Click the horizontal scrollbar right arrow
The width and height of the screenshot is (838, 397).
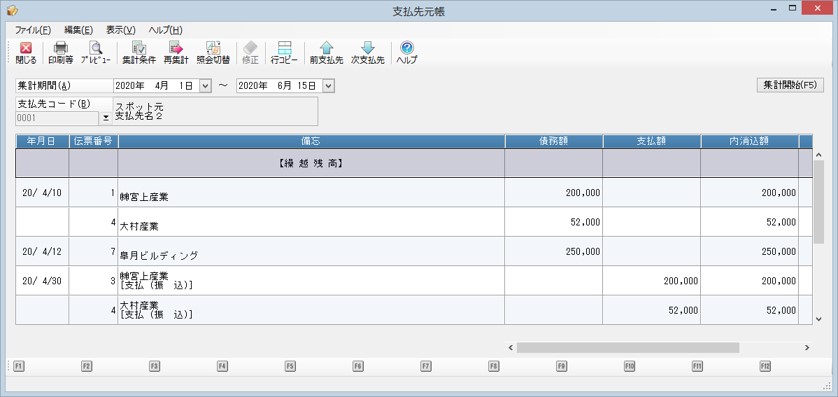(807, 348)
